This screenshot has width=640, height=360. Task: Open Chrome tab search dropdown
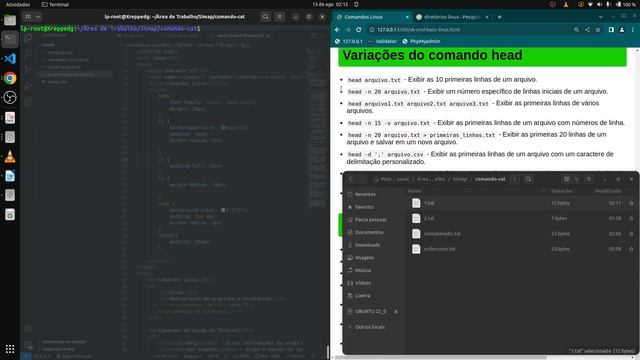coord(600,17)
